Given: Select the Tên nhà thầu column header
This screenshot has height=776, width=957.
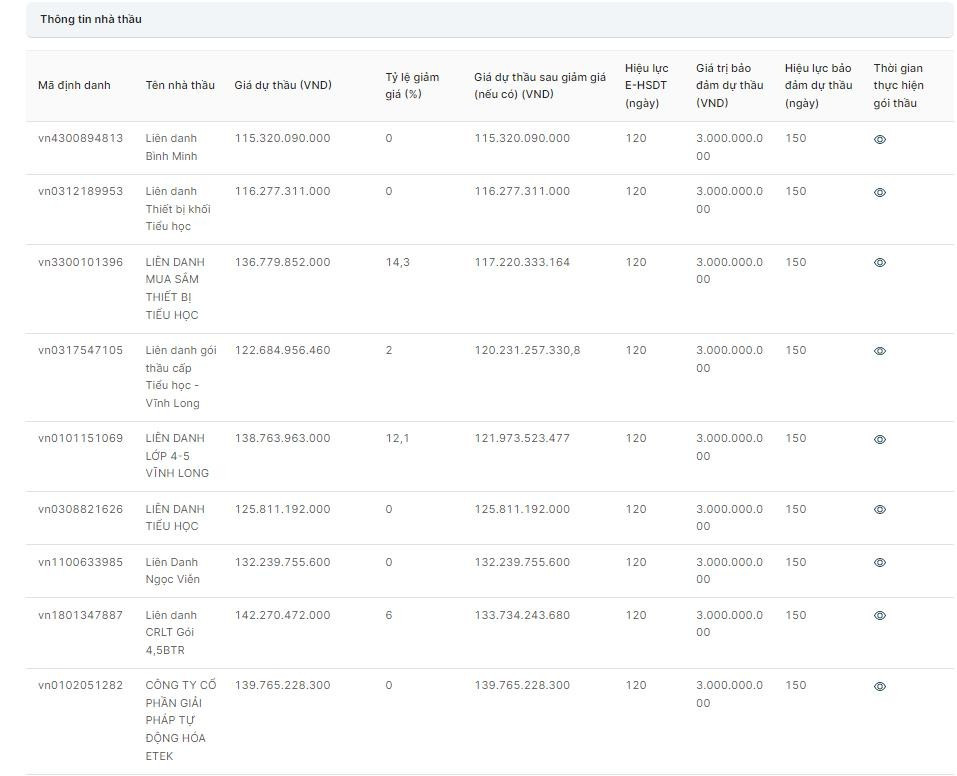Looking at the screenshot, I should (x=180, y=85).
